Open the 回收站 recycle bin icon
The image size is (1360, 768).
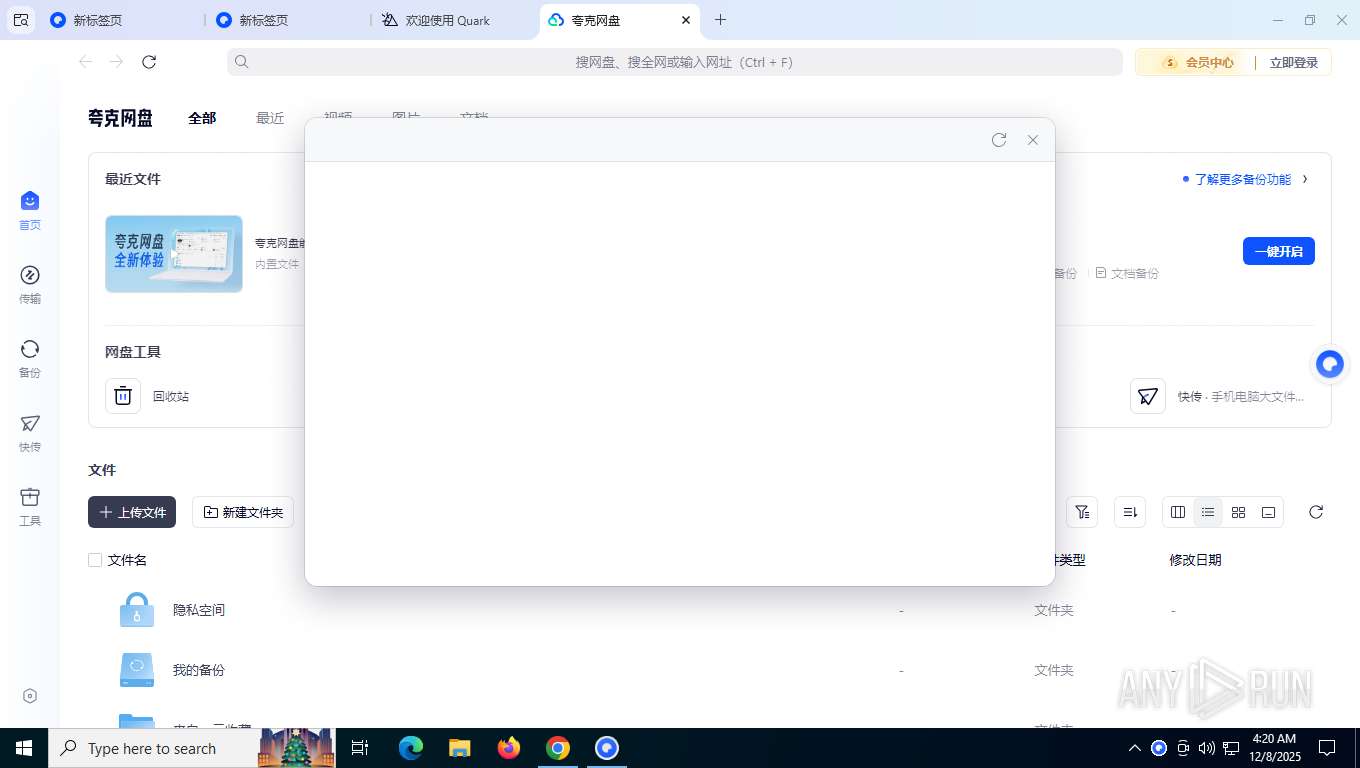pyautogui.click(x=123, y=396)
